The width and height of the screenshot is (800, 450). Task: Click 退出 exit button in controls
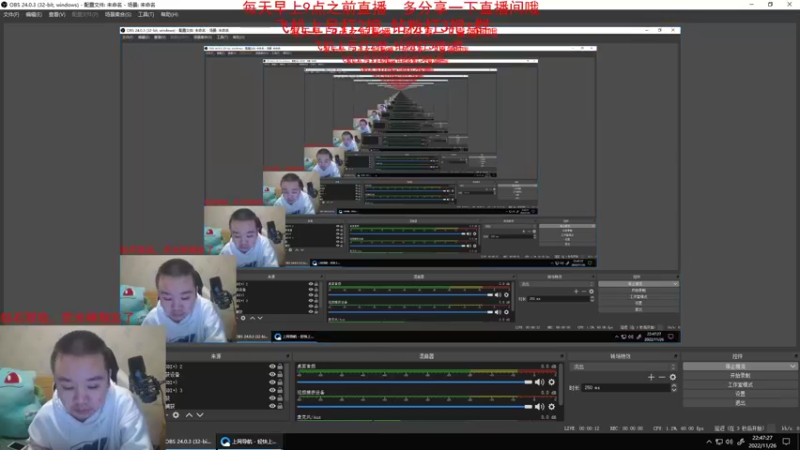[740, 403]
